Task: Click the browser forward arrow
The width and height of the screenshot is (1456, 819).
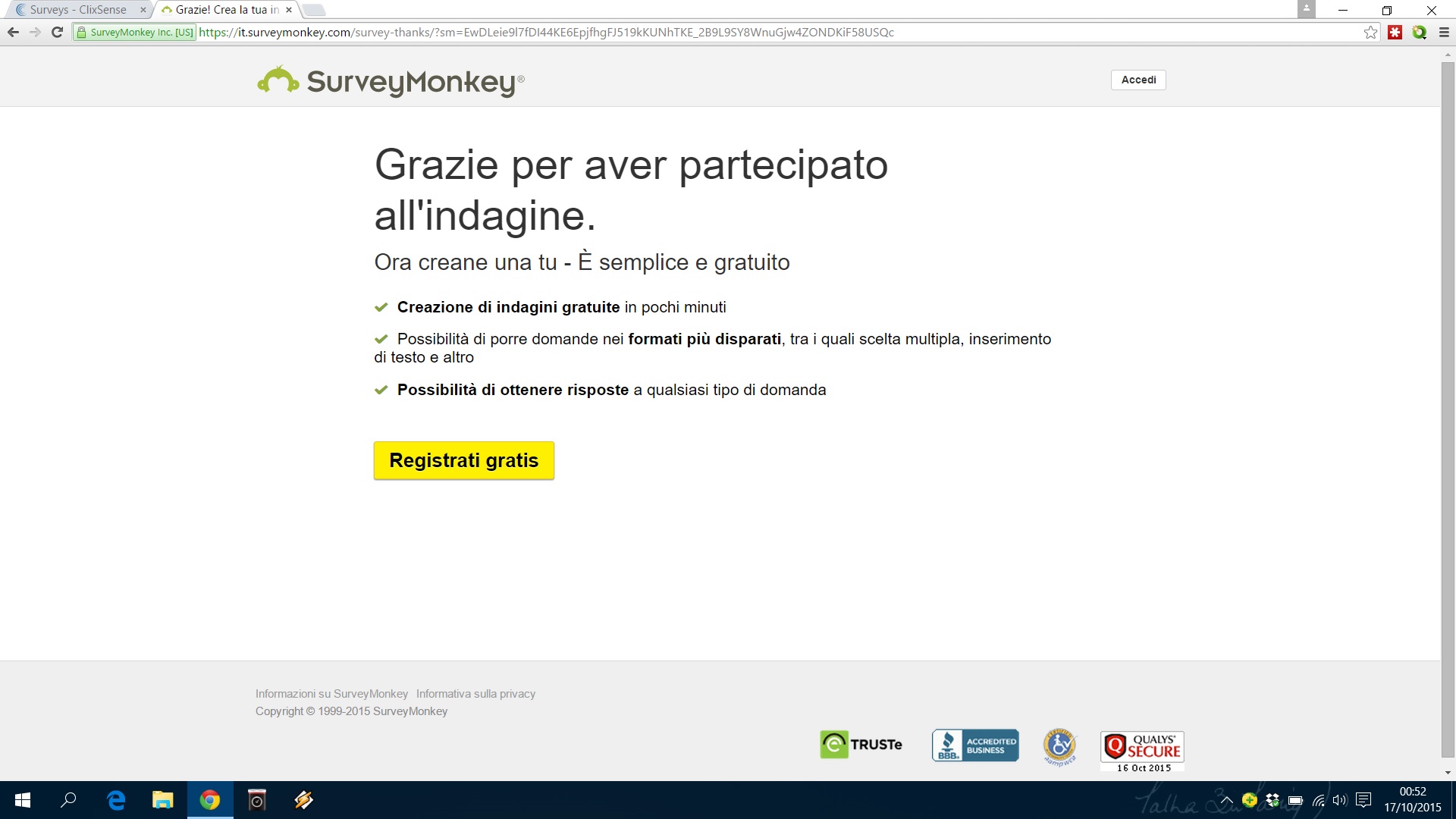Action: 35,32
